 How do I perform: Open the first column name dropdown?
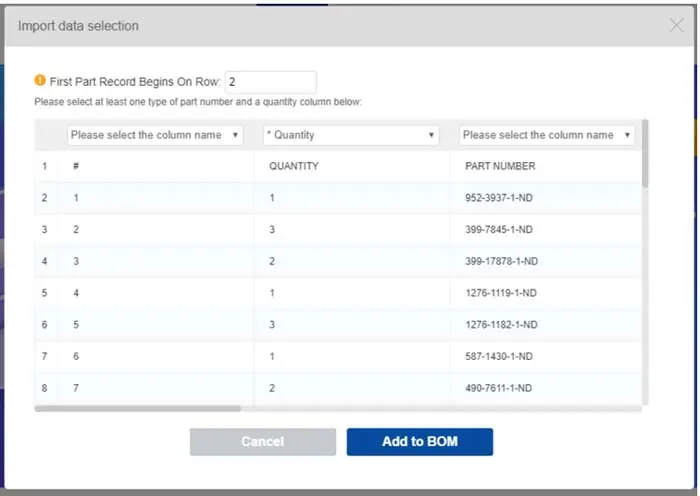154,135
